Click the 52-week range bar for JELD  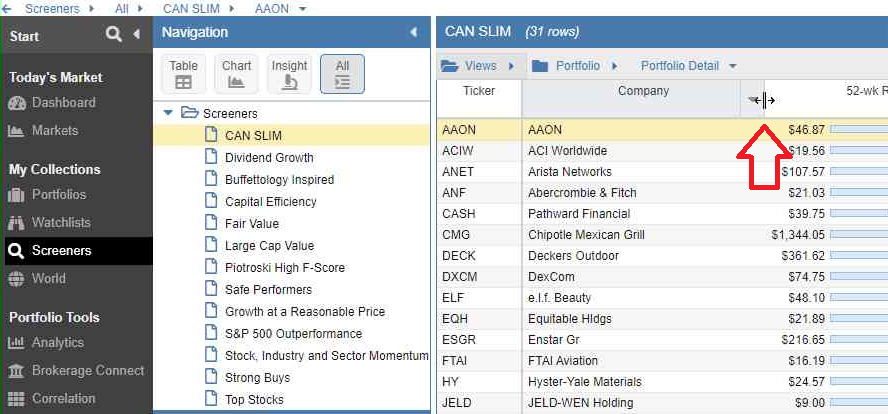tap(859, 403)
